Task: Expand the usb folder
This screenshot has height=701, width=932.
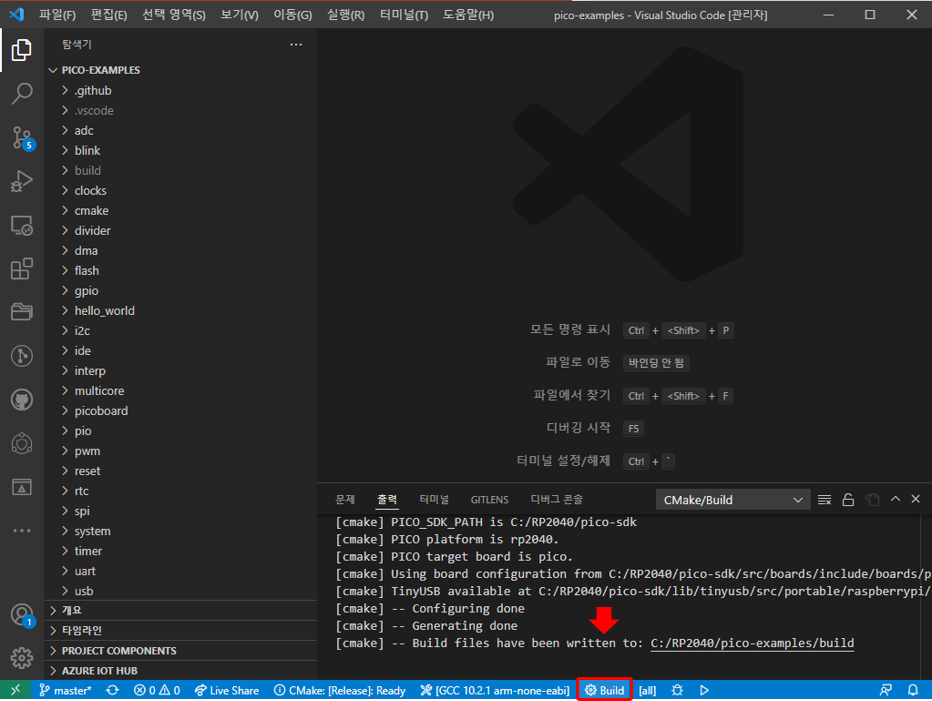Action: pyautogui.click(x=181, y=590)
